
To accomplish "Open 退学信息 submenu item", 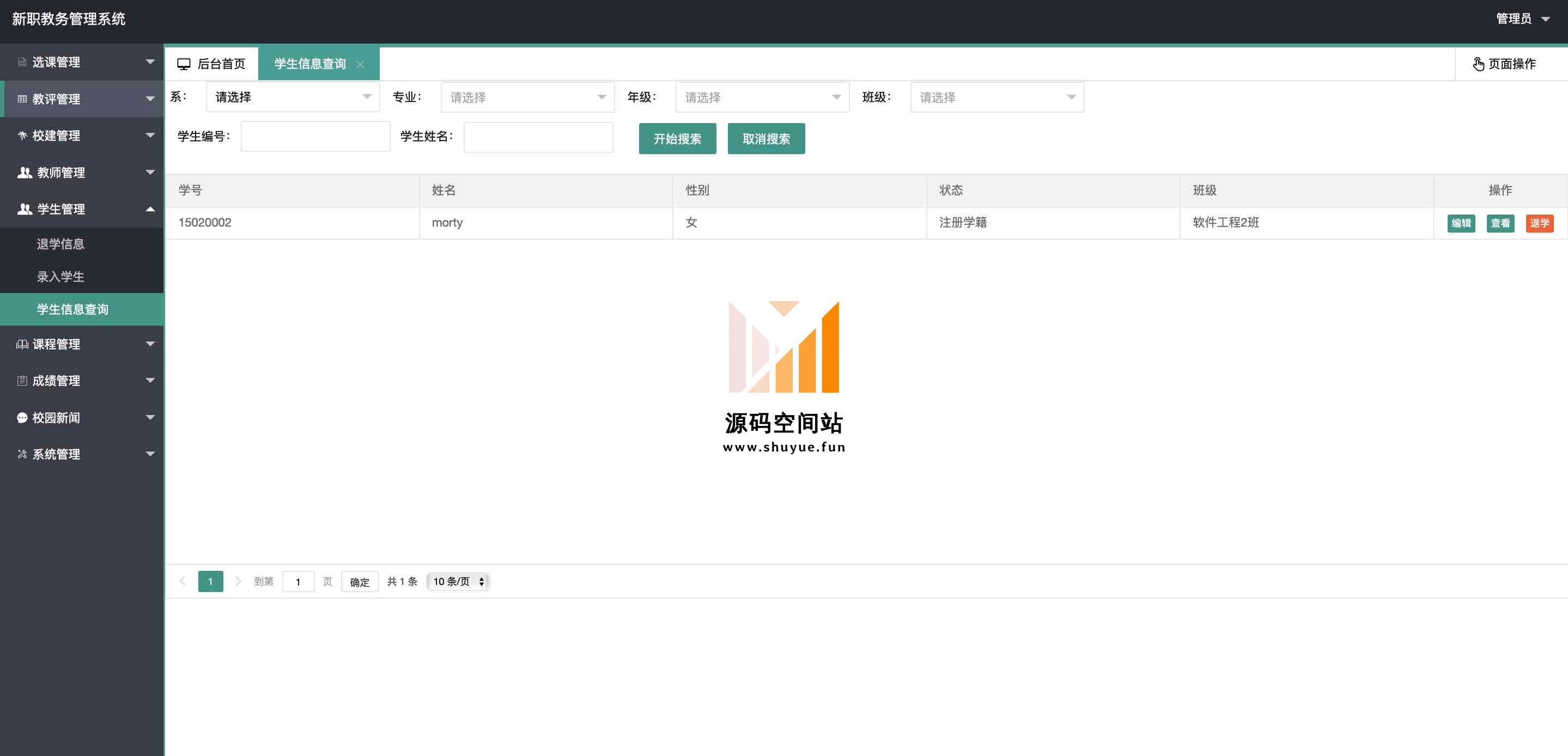I will coord(82,244).
